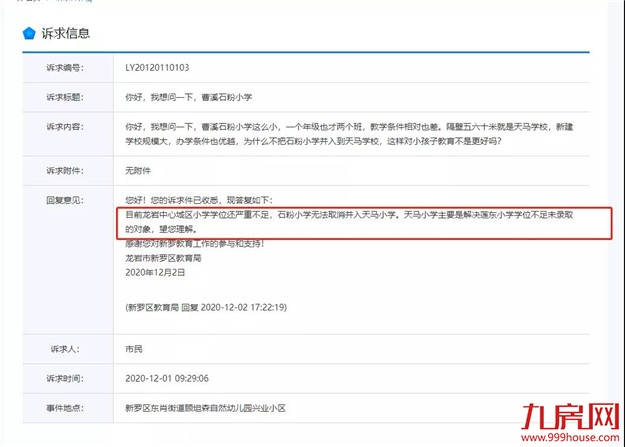Viewport: 625px width, 447px height.
Task: Select the 无附件 value
Action: (x=138, y=171)
